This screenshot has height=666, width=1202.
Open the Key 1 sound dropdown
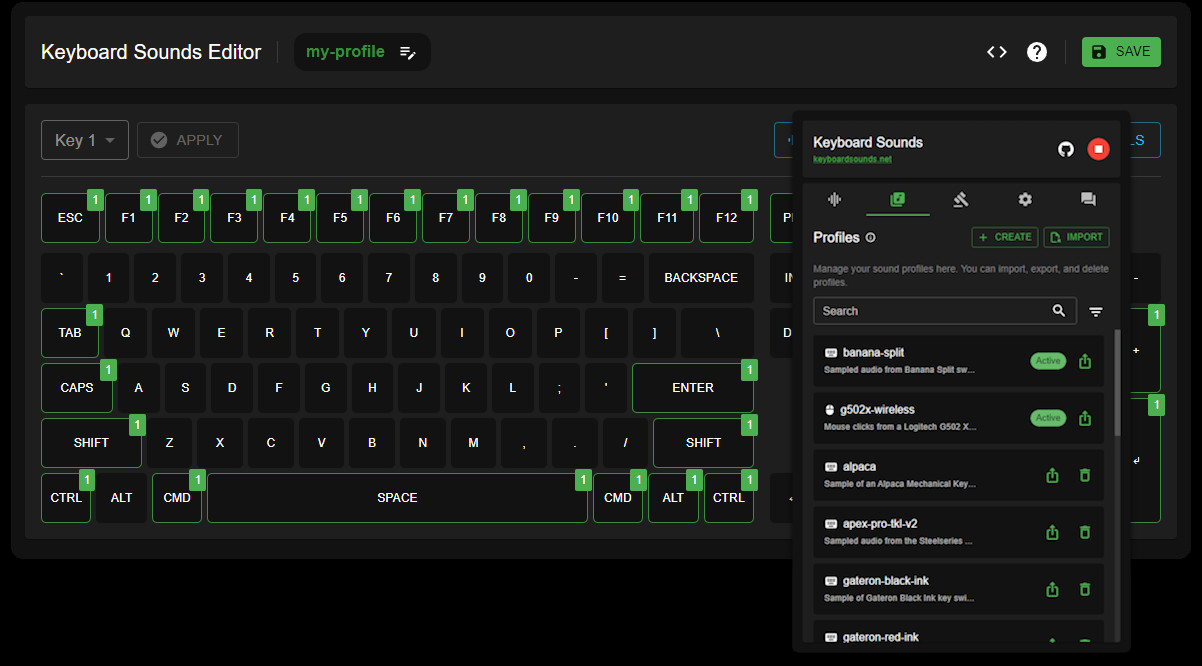(85, 140)
